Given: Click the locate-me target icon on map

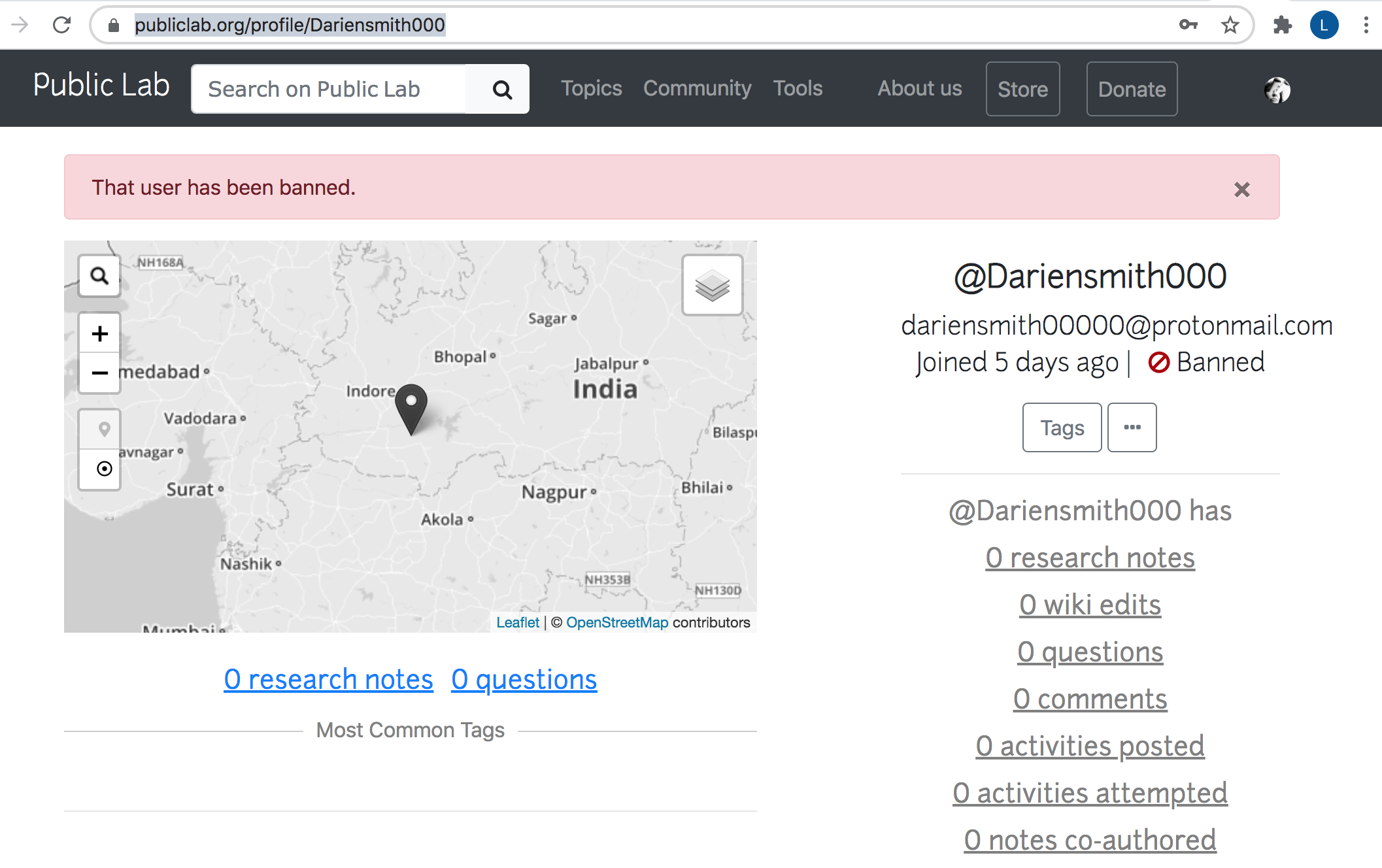Looking at the screenshot, I should coord(104,469).
